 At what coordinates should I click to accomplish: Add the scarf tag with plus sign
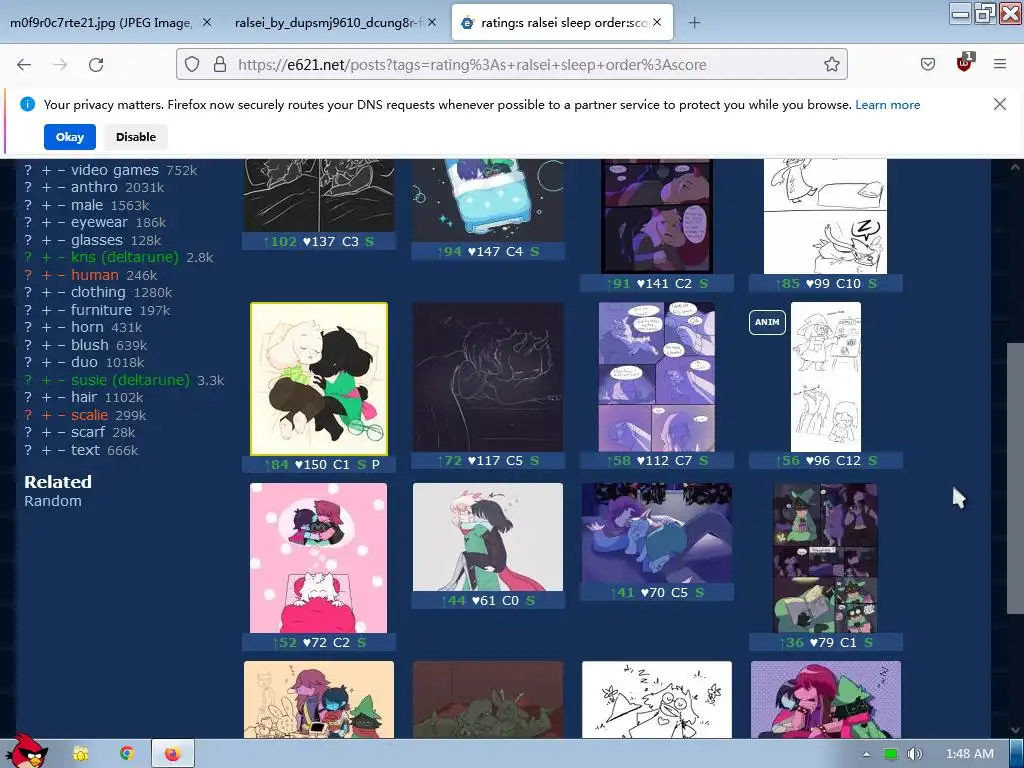[46, 432]
